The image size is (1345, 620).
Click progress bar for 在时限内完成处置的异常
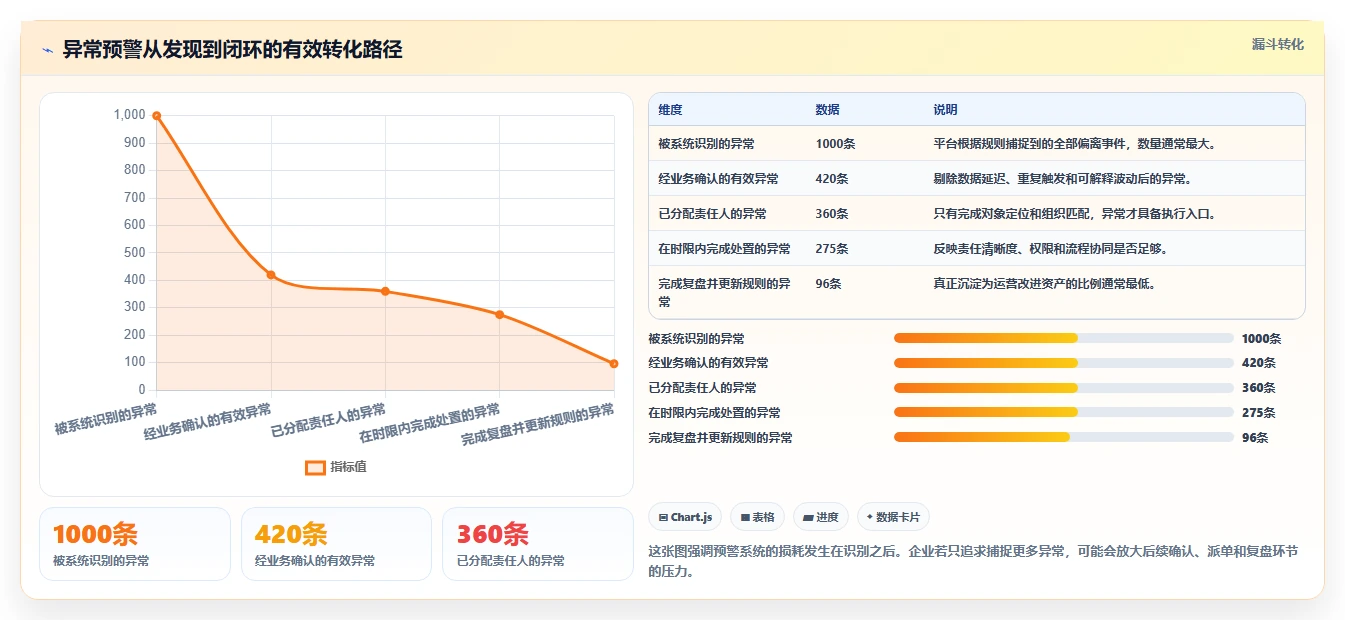tap(1064, 412)
